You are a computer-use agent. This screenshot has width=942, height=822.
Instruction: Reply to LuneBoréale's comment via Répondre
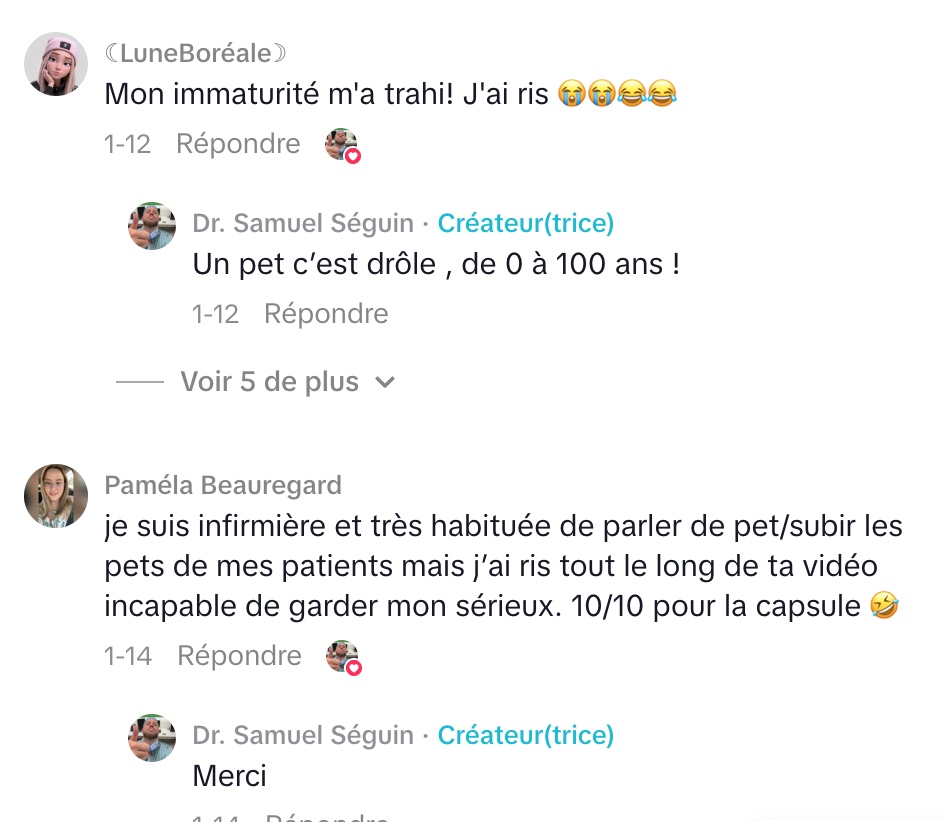238,144
